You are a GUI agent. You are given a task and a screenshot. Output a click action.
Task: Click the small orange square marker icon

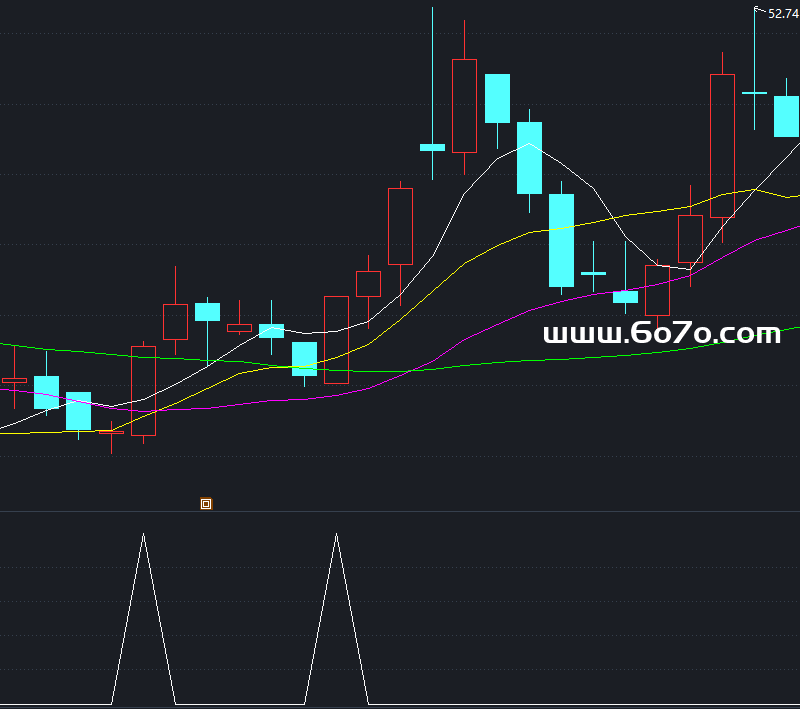(x=206, y=504)
